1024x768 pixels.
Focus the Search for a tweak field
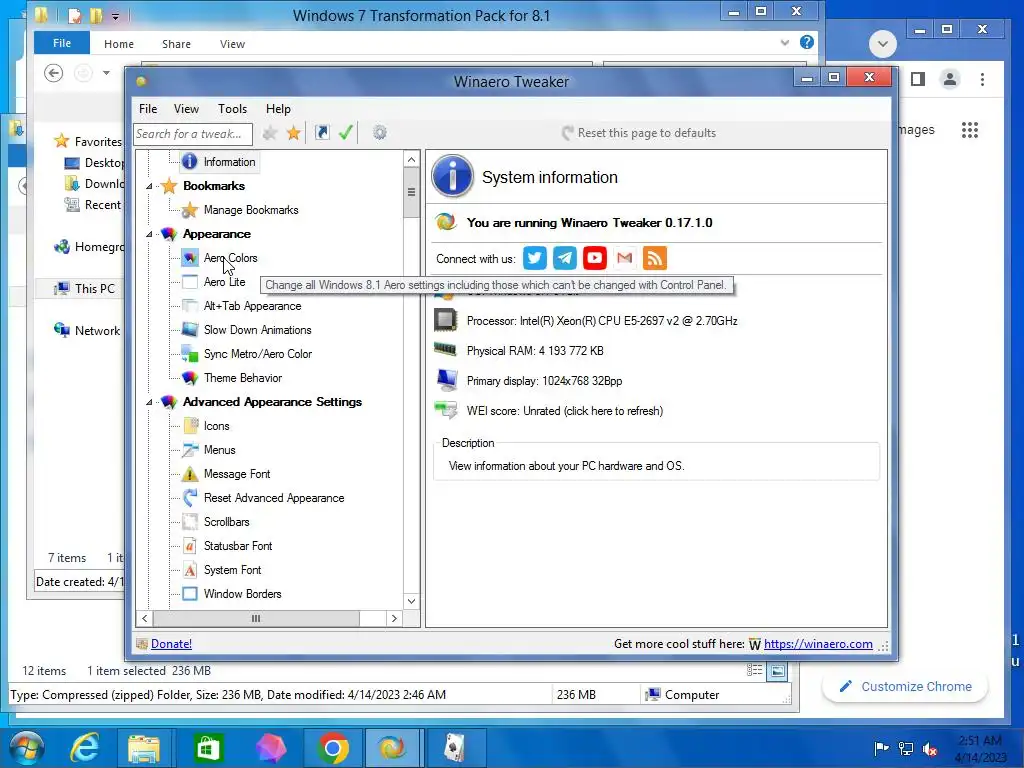click(193, 134)
